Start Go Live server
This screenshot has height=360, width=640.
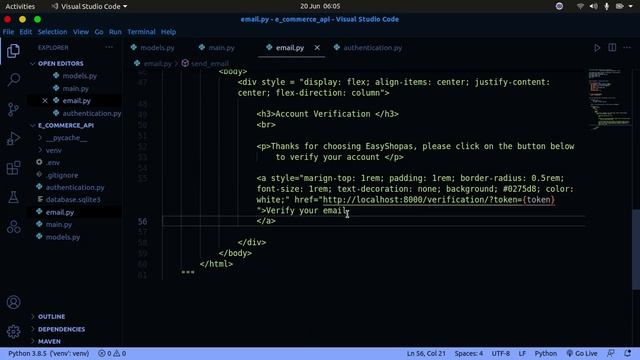[x=582, y=353]
